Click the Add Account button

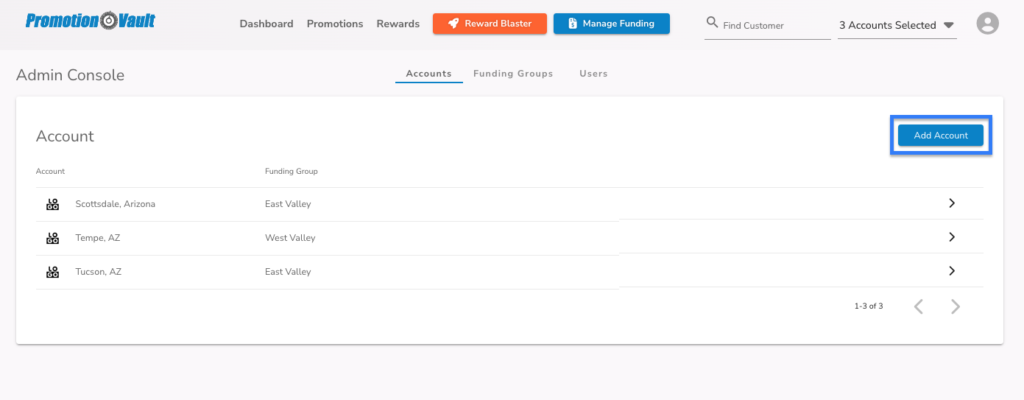coord(940,135)
